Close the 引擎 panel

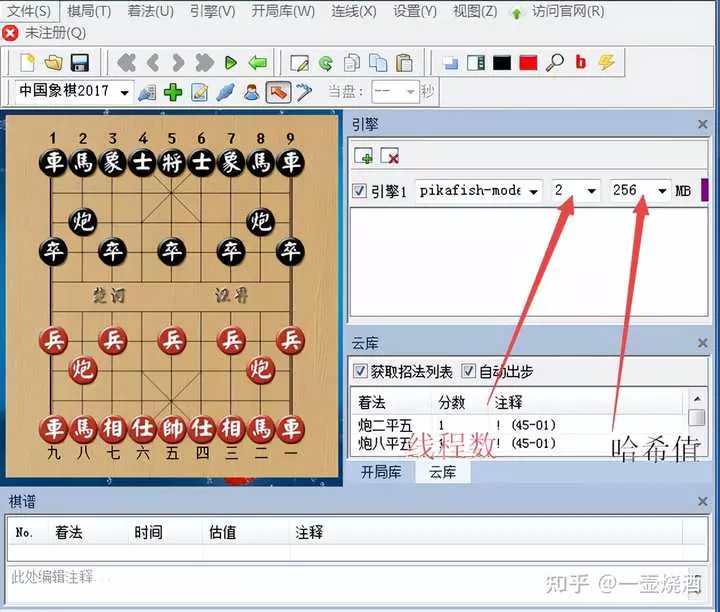tap(702, 124)
